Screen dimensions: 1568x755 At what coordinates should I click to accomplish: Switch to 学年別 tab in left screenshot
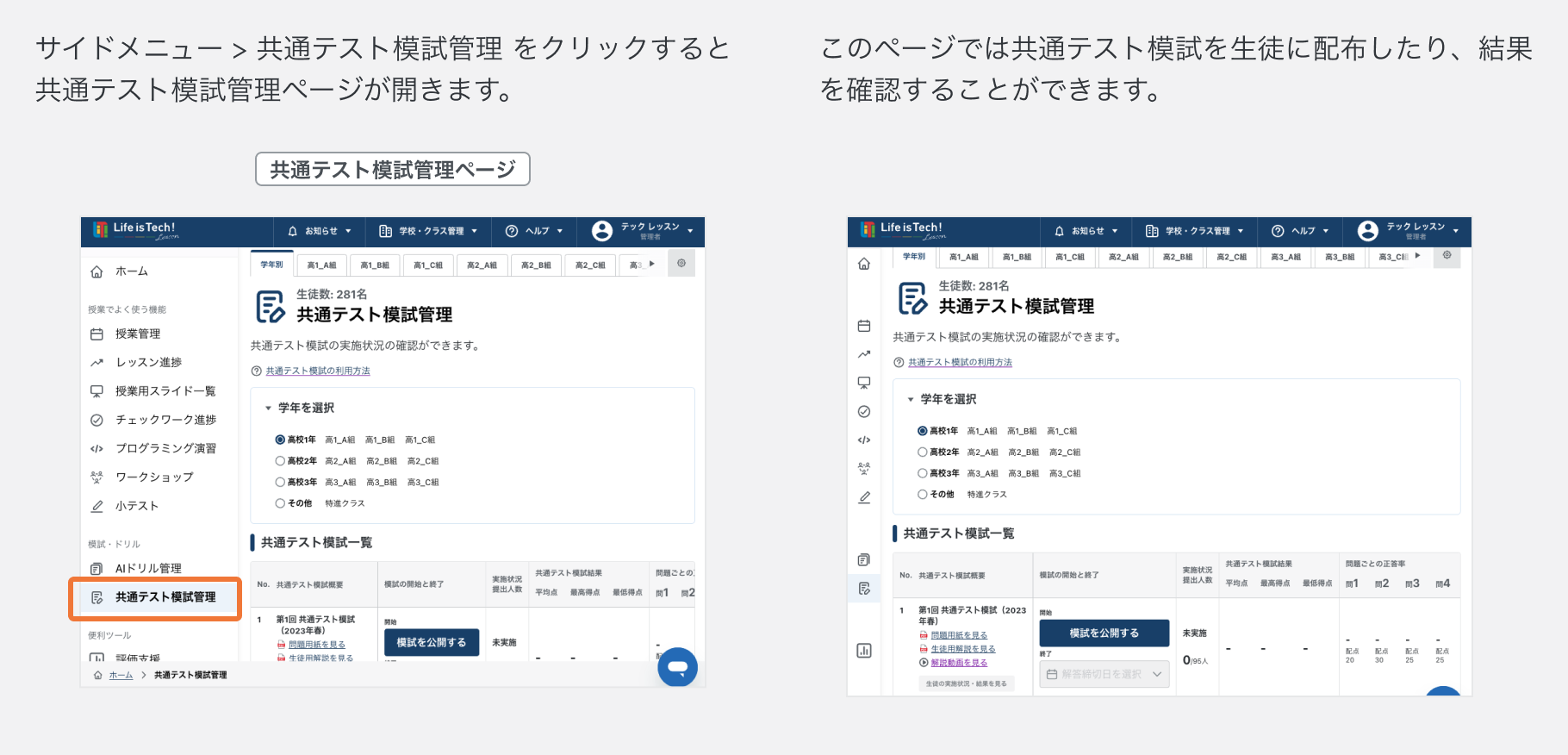pos(272,265)
